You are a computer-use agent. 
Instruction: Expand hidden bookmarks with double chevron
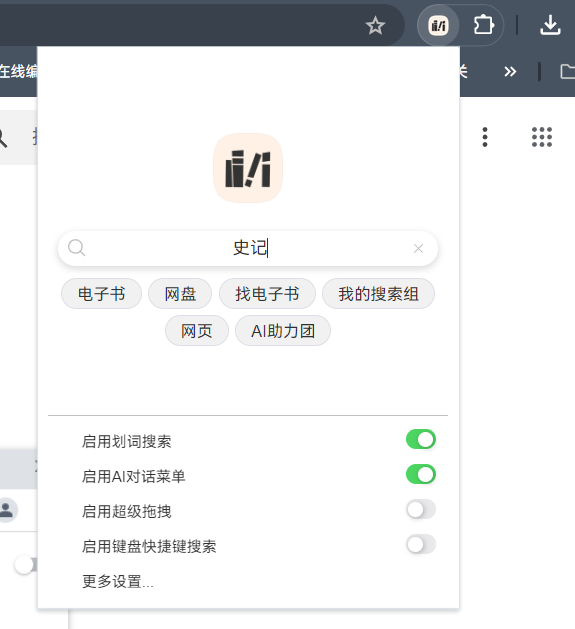[510, 72]
